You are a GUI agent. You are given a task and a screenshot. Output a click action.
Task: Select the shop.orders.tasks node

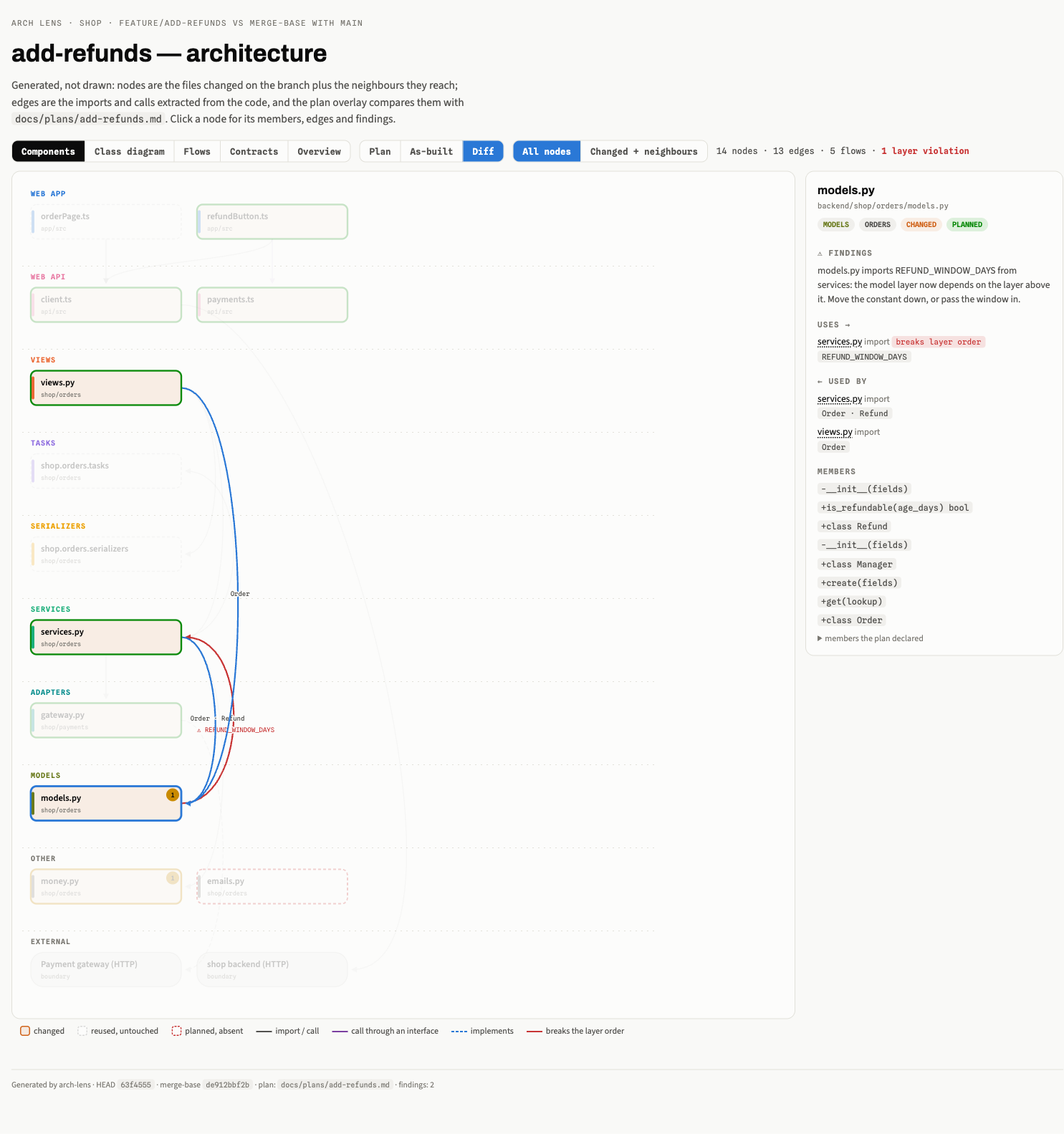tap(106, 471)
